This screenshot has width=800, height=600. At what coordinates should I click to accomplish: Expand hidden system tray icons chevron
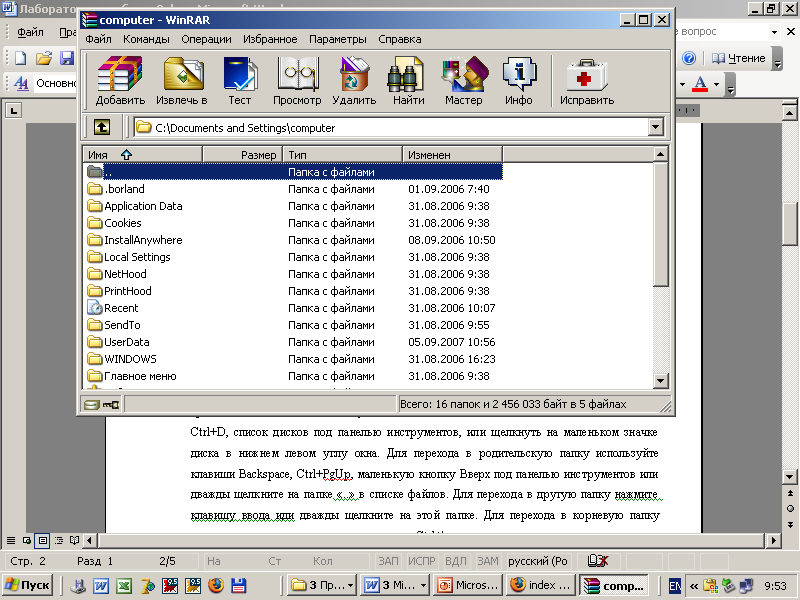[694, 586]
